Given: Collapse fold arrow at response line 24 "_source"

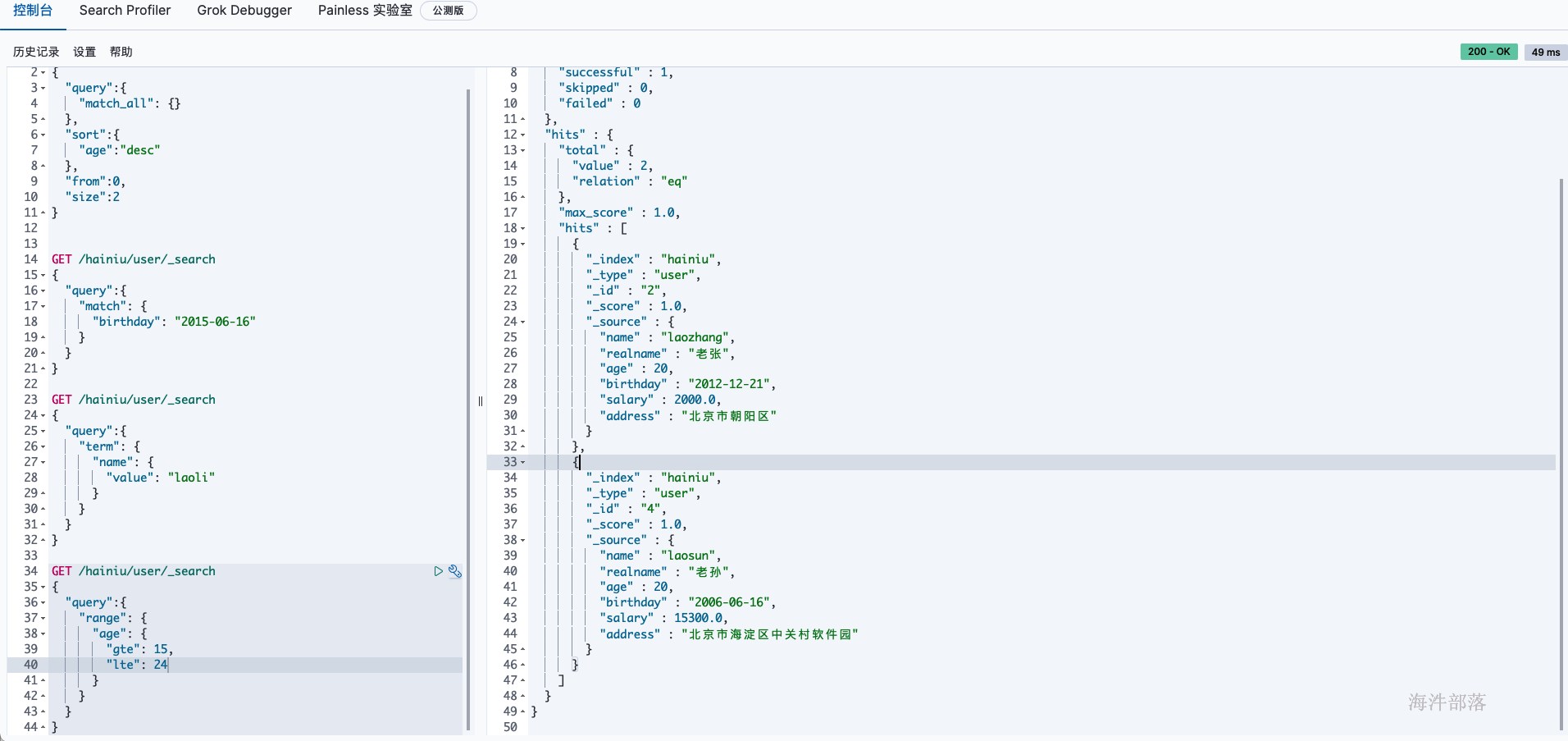Looking at the screenshot, I should point(522,322).
